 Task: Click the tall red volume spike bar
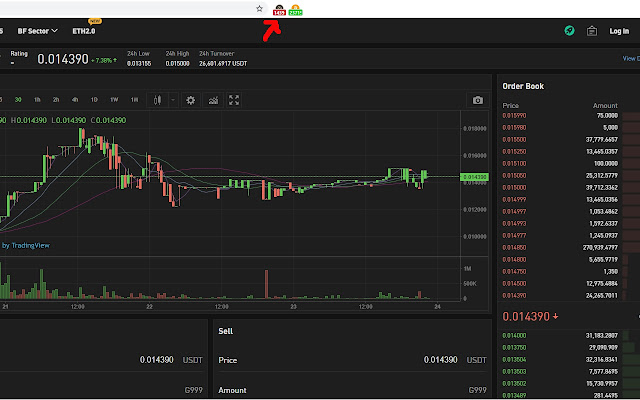pos(267,284)
